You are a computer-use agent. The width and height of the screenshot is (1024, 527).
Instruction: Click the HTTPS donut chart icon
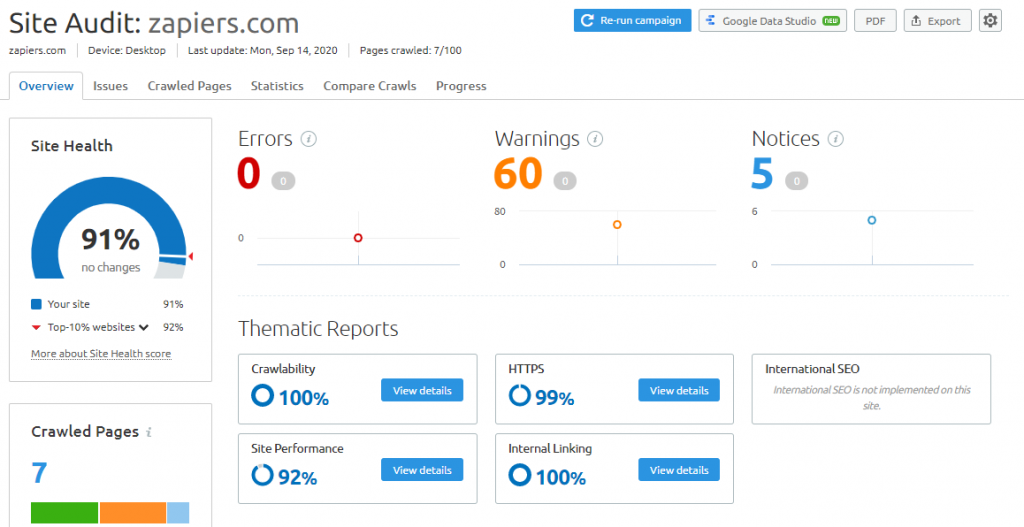pyautogui.click(x=520, y=395)
